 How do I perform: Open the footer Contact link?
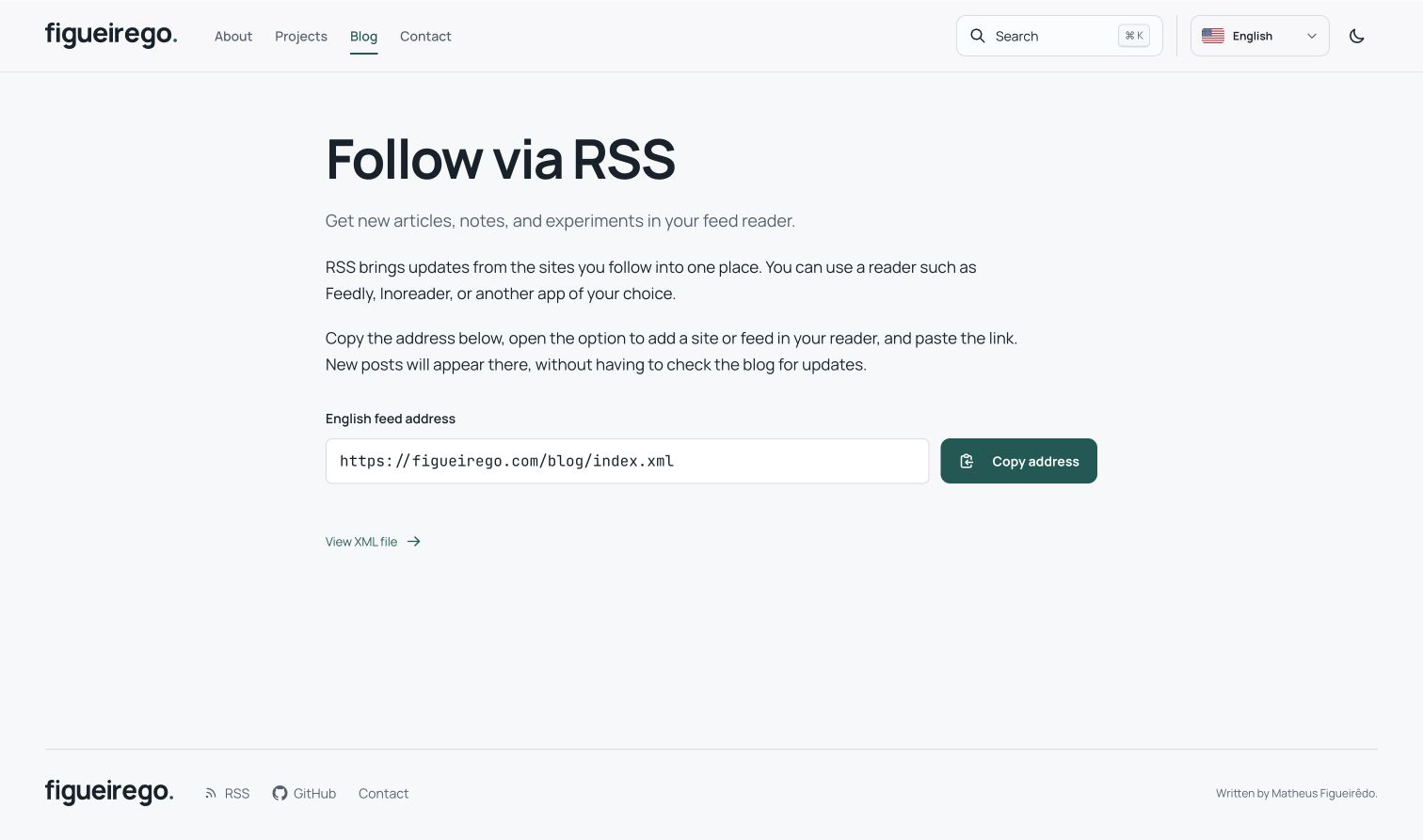383,794
